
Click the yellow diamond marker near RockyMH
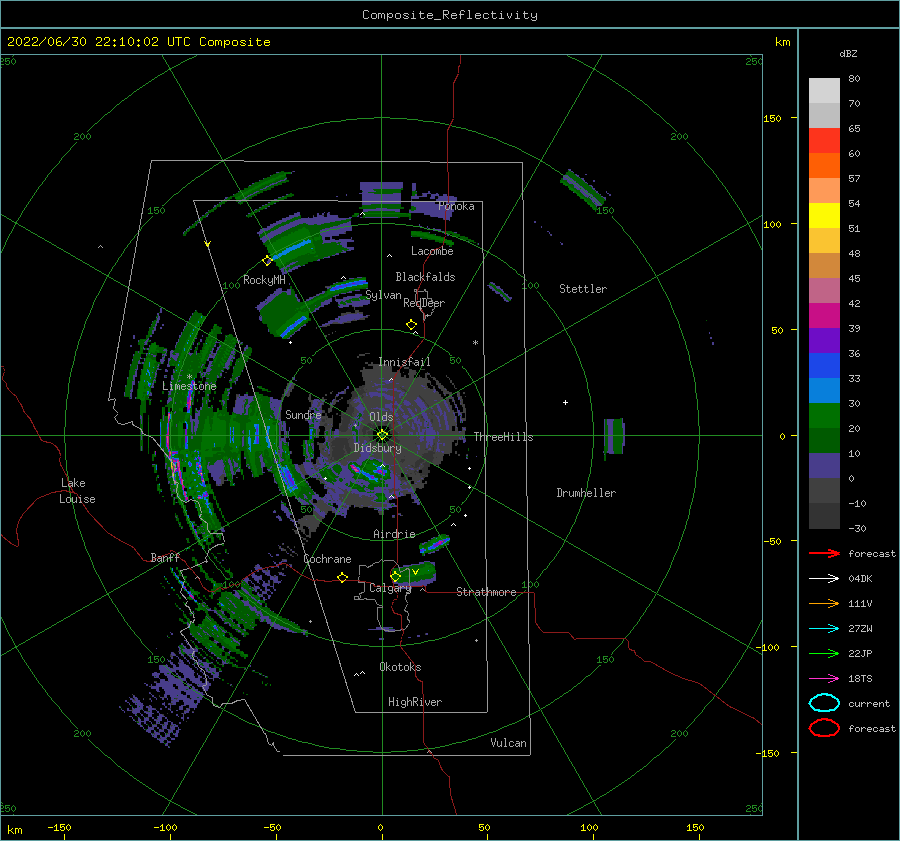point(267,261)
